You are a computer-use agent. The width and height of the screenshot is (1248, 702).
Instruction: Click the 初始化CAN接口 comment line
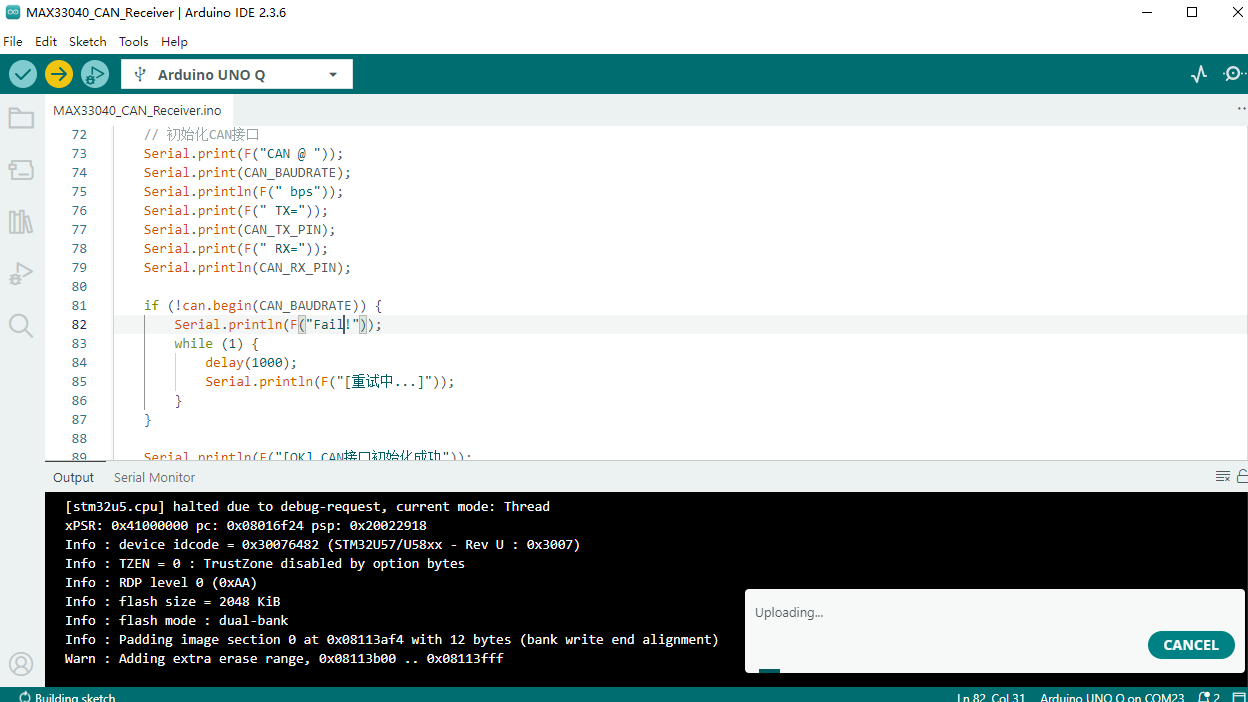(x=202, y=135)
